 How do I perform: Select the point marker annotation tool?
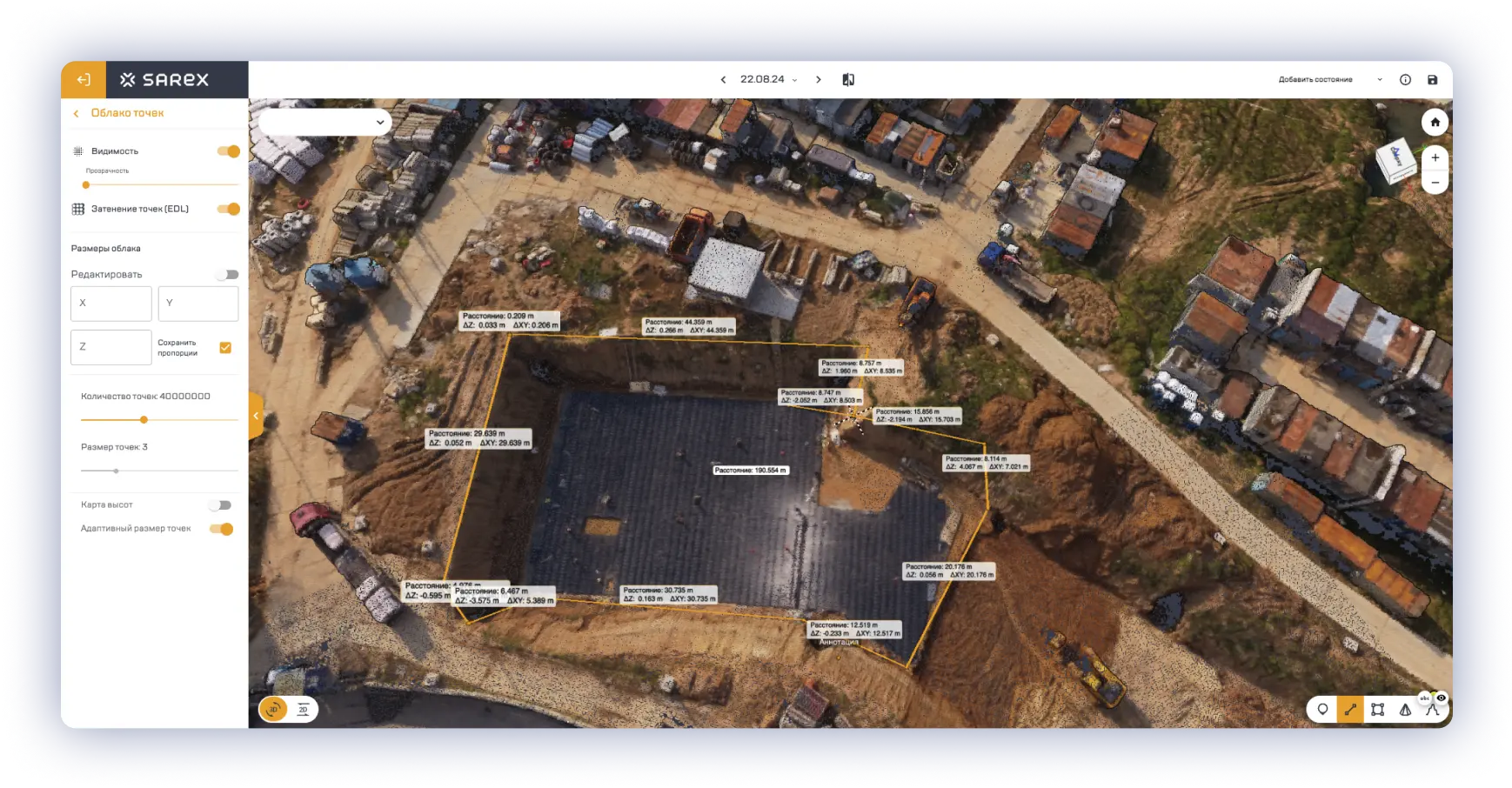click(x=1322, y=710)
